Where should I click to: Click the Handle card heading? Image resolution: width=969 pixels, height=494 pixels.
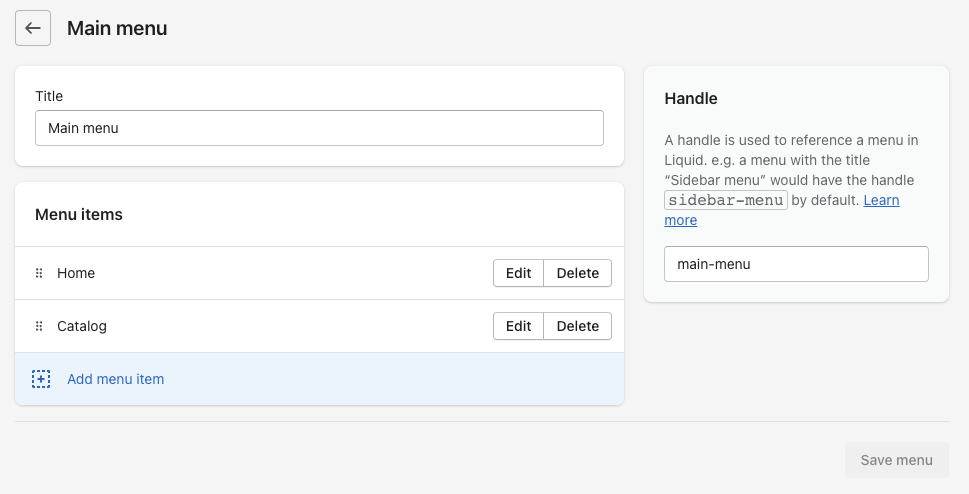coord(691,98)
